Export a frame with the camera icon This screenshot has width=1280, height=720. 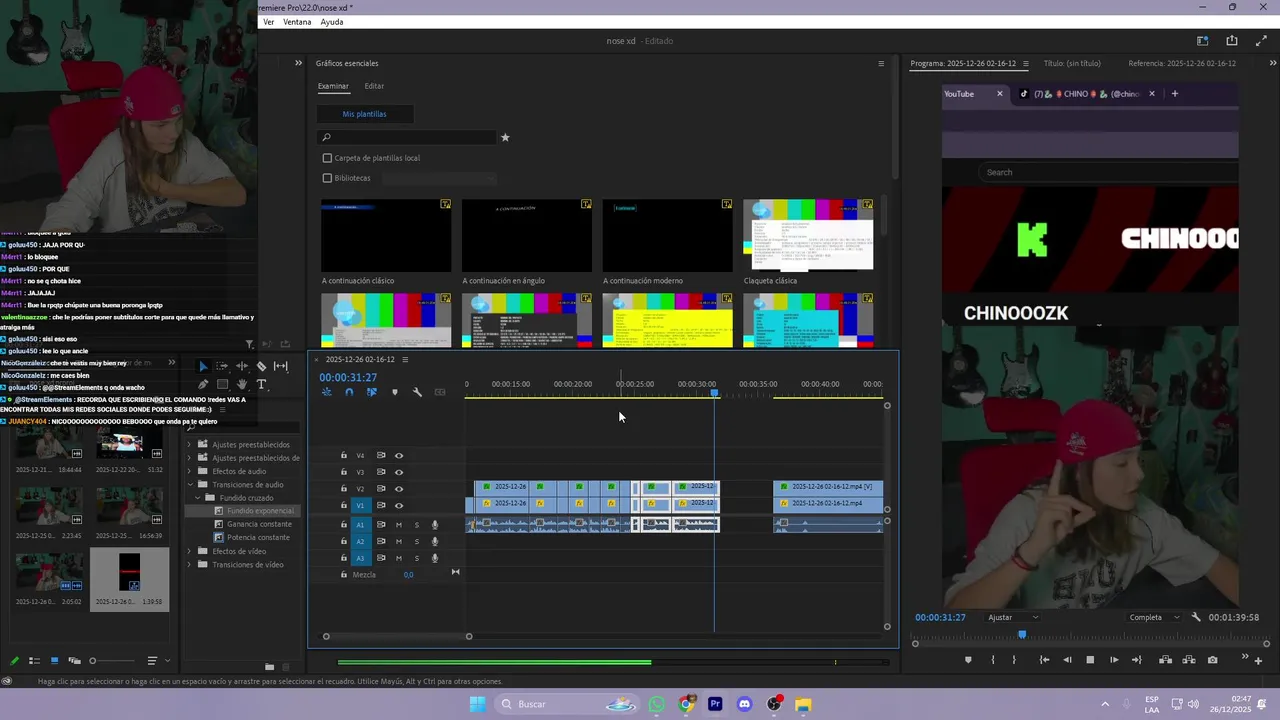point(1213,660)
